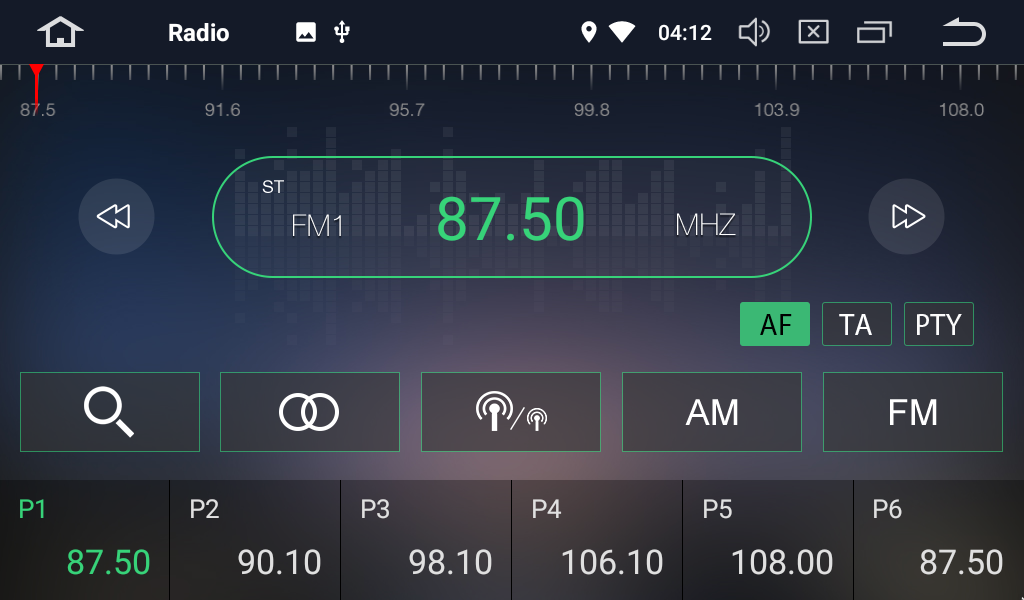Image resolution: width=1024 pixels, height=600 pixels.
Task: Enable the TA traffic announcement toggle
Action: coord(856,325)
